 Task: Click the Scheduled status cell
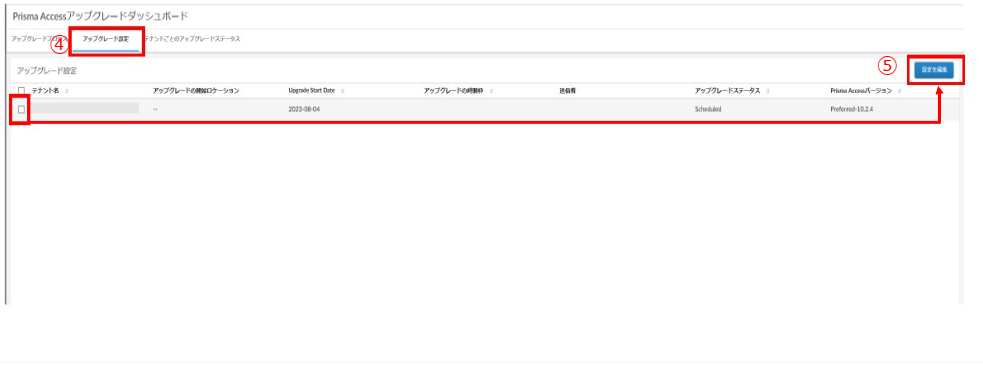(x=708, y=109)
